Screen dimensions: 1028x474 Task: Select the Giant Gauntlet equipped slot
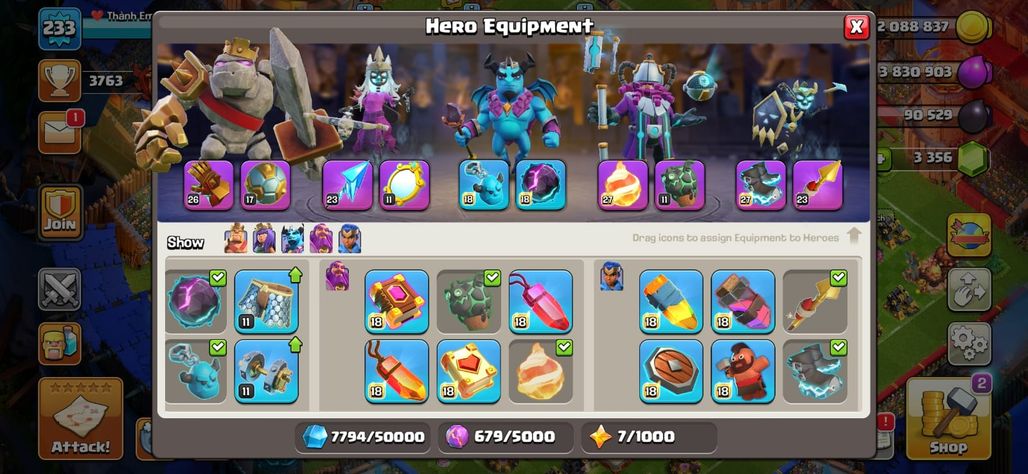(208, 185)
